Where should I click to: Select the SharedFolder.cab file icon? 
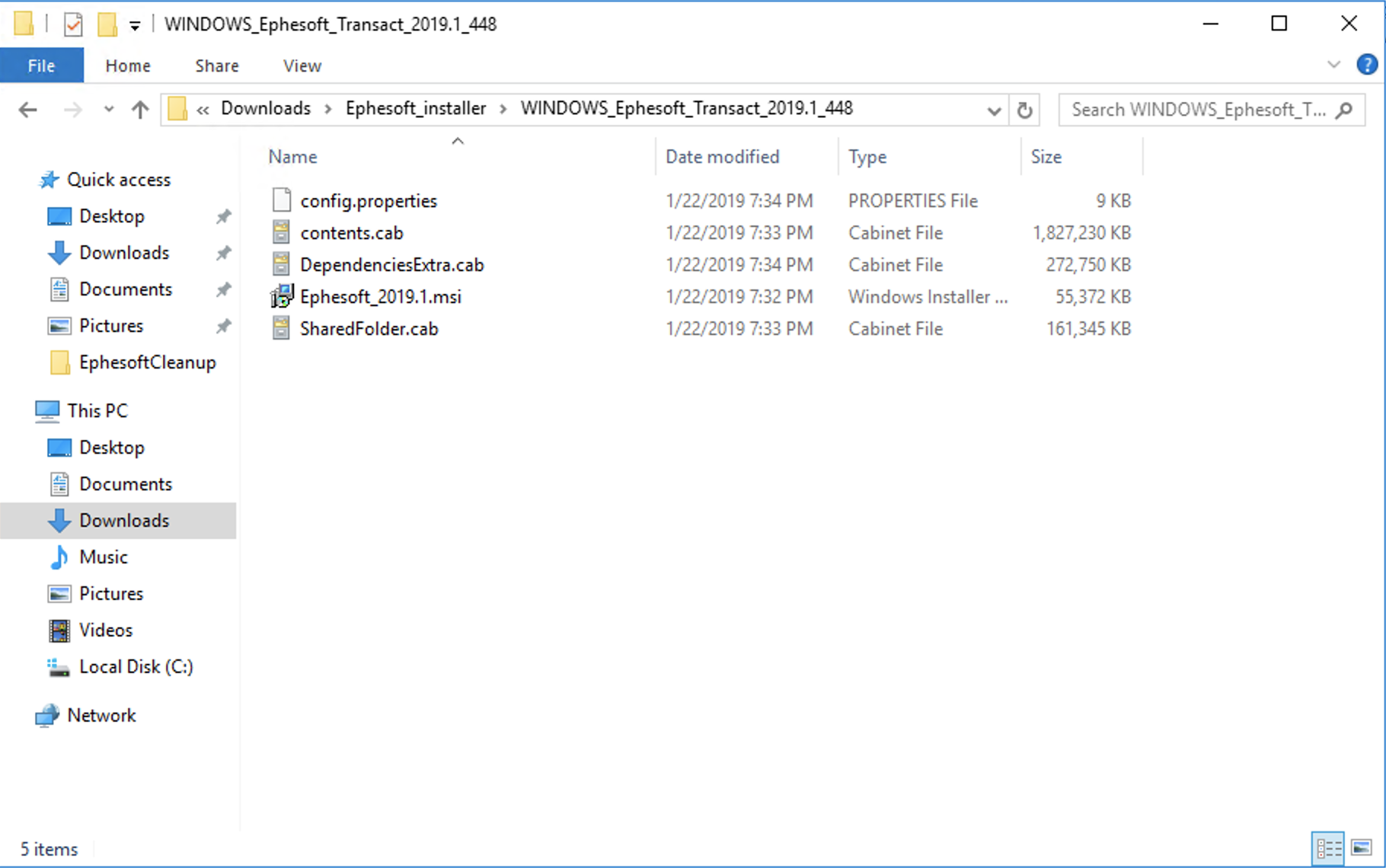[281, 328]
